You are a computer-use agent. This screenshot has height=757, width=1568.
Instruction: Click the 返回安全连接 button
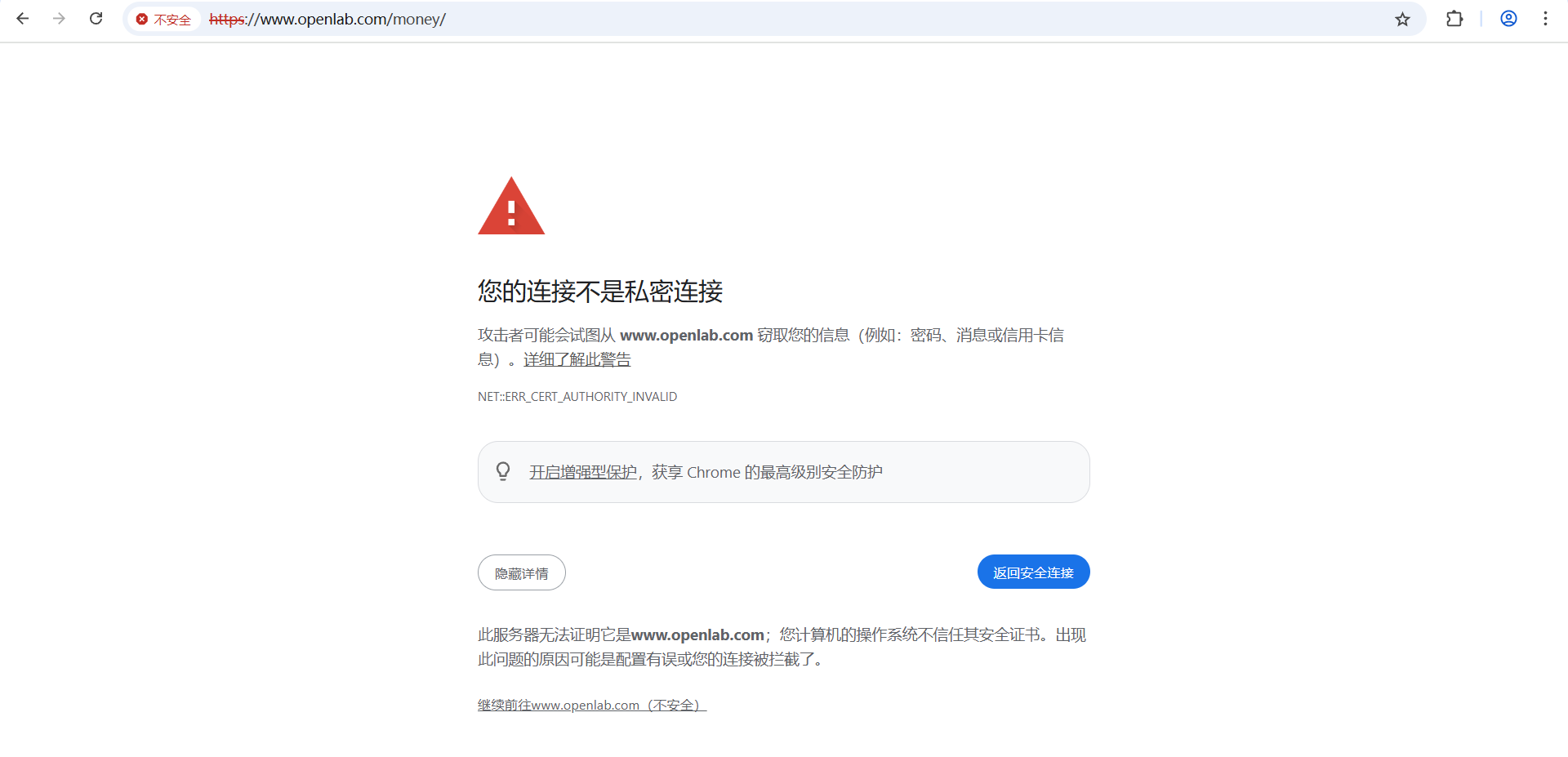[x=1033, y=572]
